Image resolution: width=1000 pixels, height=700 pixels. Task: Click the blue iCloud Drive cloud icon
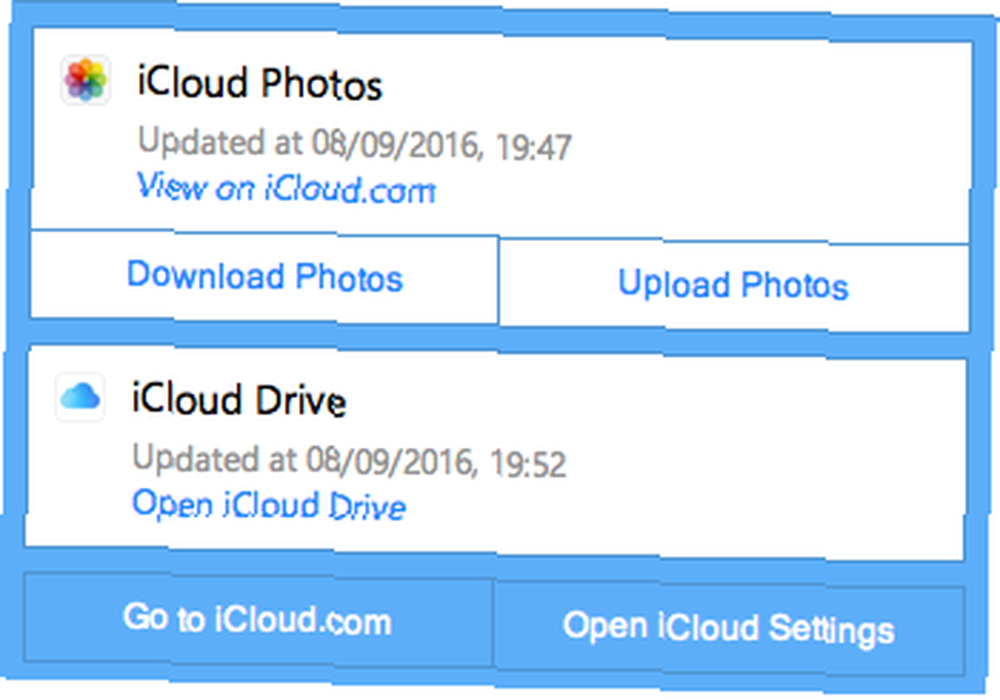[80, 397]
